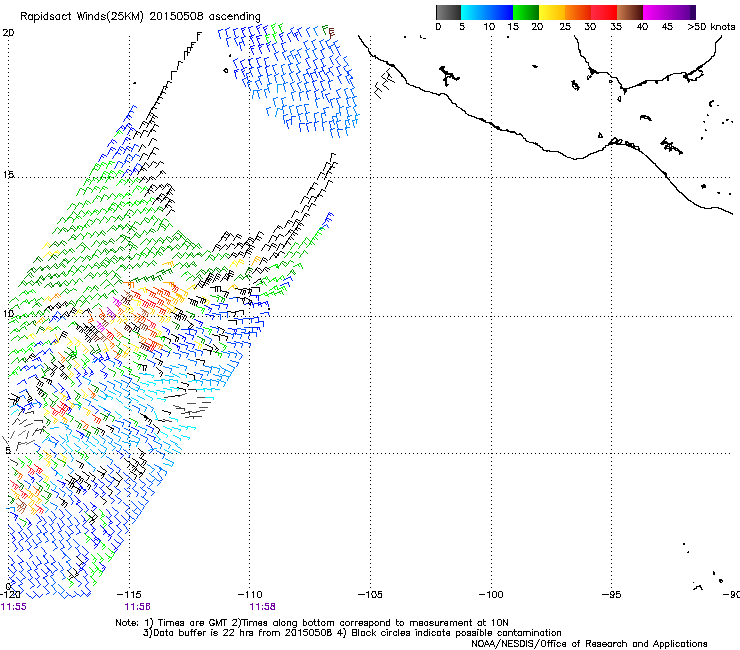The width and height of the screenshot is (740, 650).
Task: Click the cyan-blue 5-15 knots legend gradient
Action: click(x=487, y=12)
